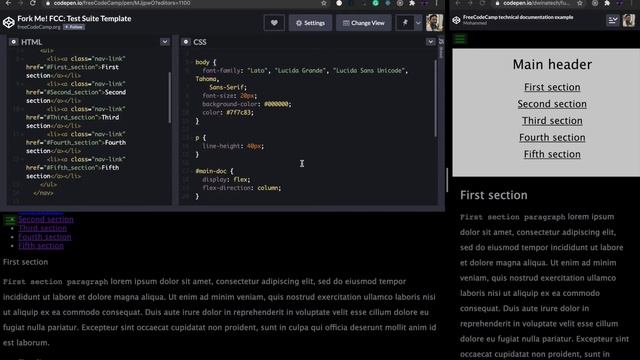
Task: Click the pin icon button
Action: (405, 23)
